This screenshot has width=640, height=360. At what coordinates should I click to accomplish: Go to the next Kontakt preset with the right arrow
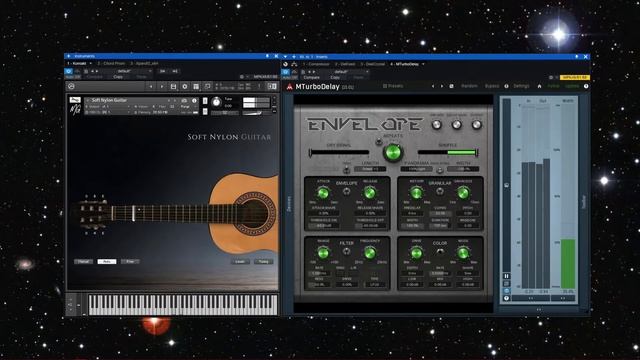(x=162, y=87)
